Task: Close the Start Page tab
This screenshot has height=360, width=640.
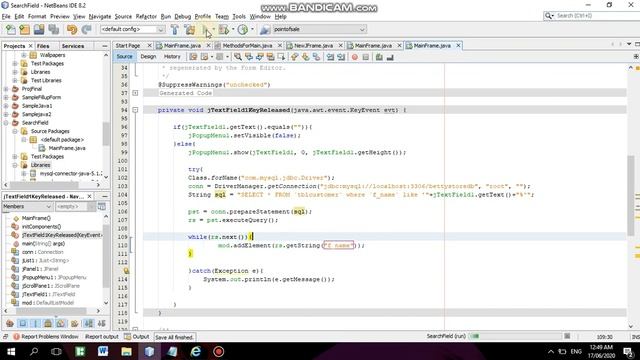Action: click(149, 46)
